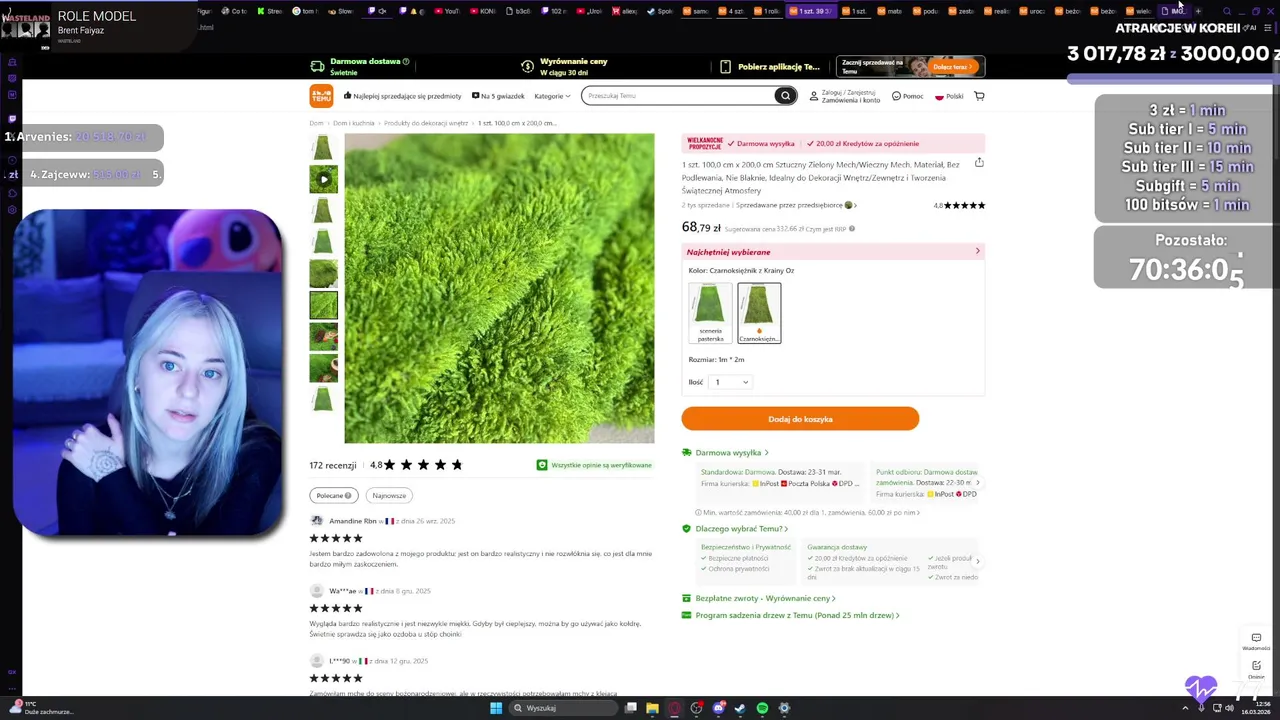The width and height of the screenshot is (1280, 720).
Task: Click 'Wszystkie opinie są weryfikowane' badge
Action: click(595, 465)
